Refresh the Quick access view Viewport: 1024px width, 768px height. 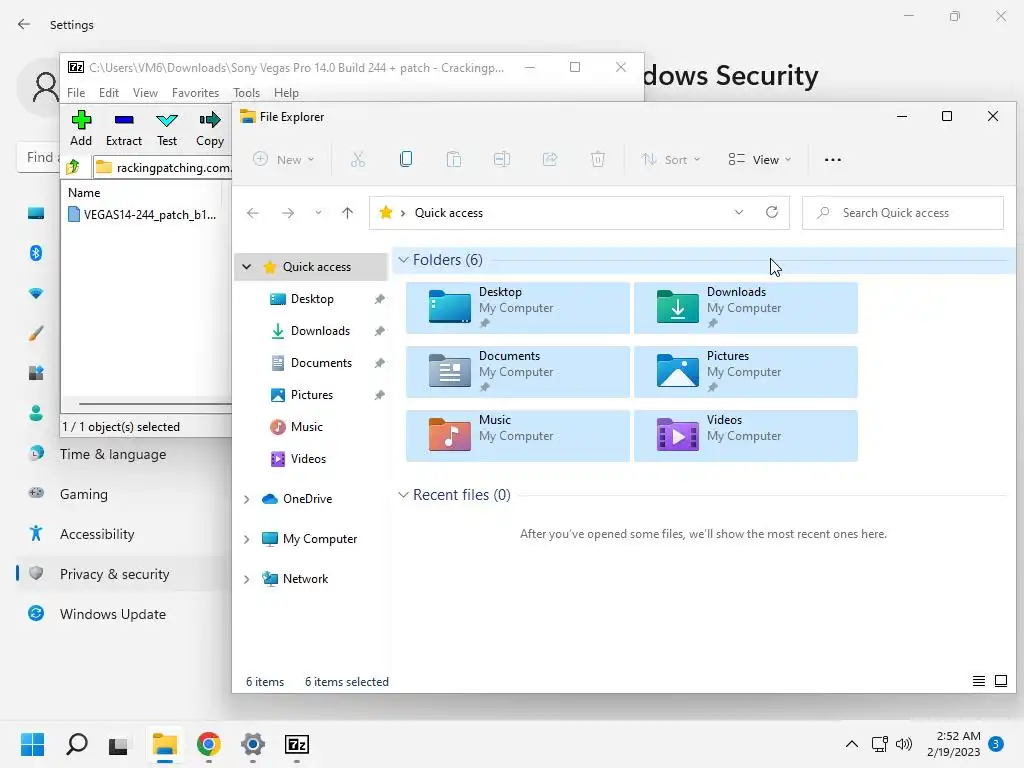tap(772, 212)
